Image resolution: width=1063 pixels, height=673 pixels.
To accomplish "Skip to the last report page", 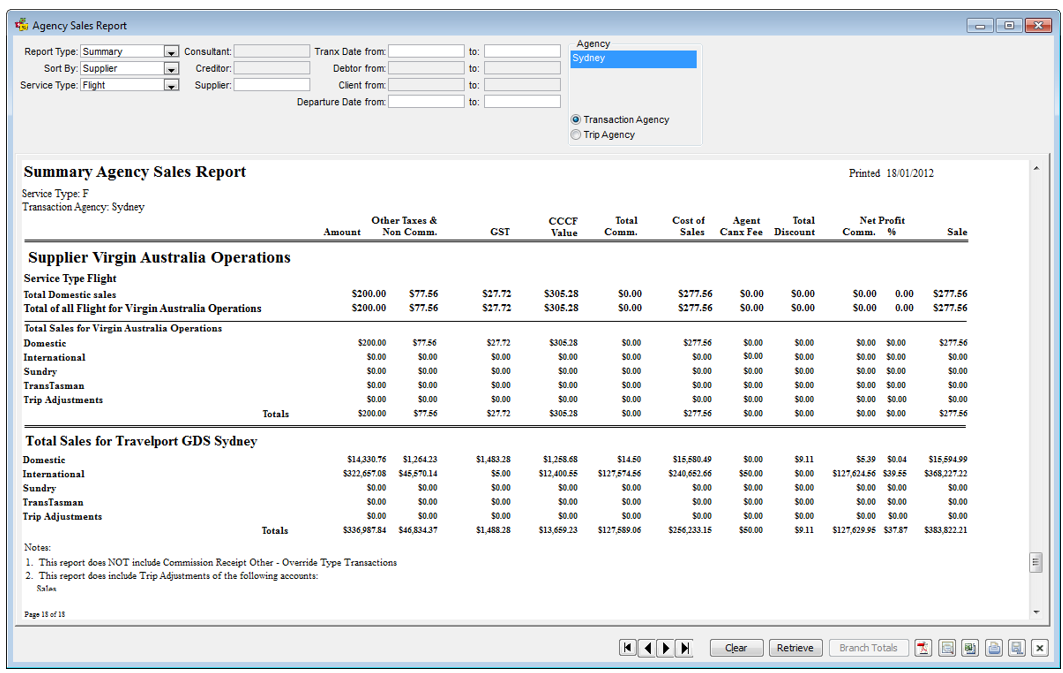I will pos(684,647).
